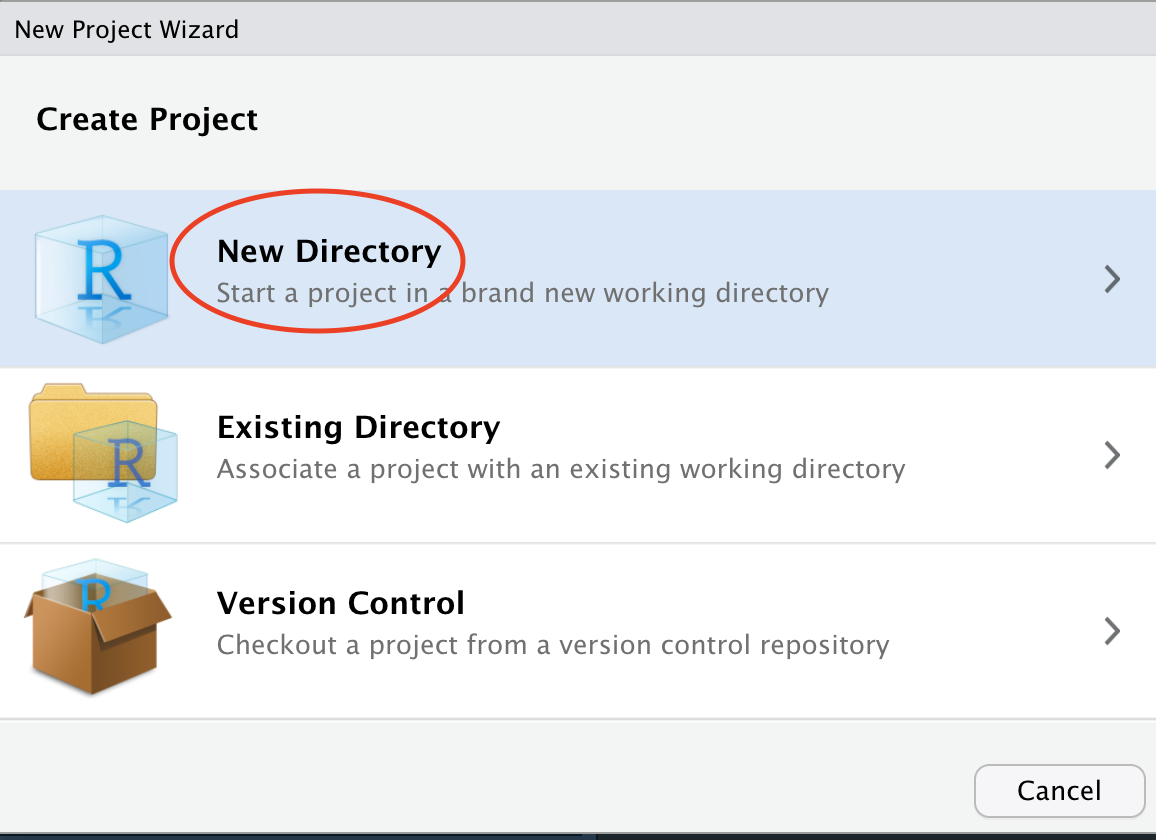Click "Associate a project with an existing working directory"
This screenshot has height=840, width=1156.
[560, 469]
